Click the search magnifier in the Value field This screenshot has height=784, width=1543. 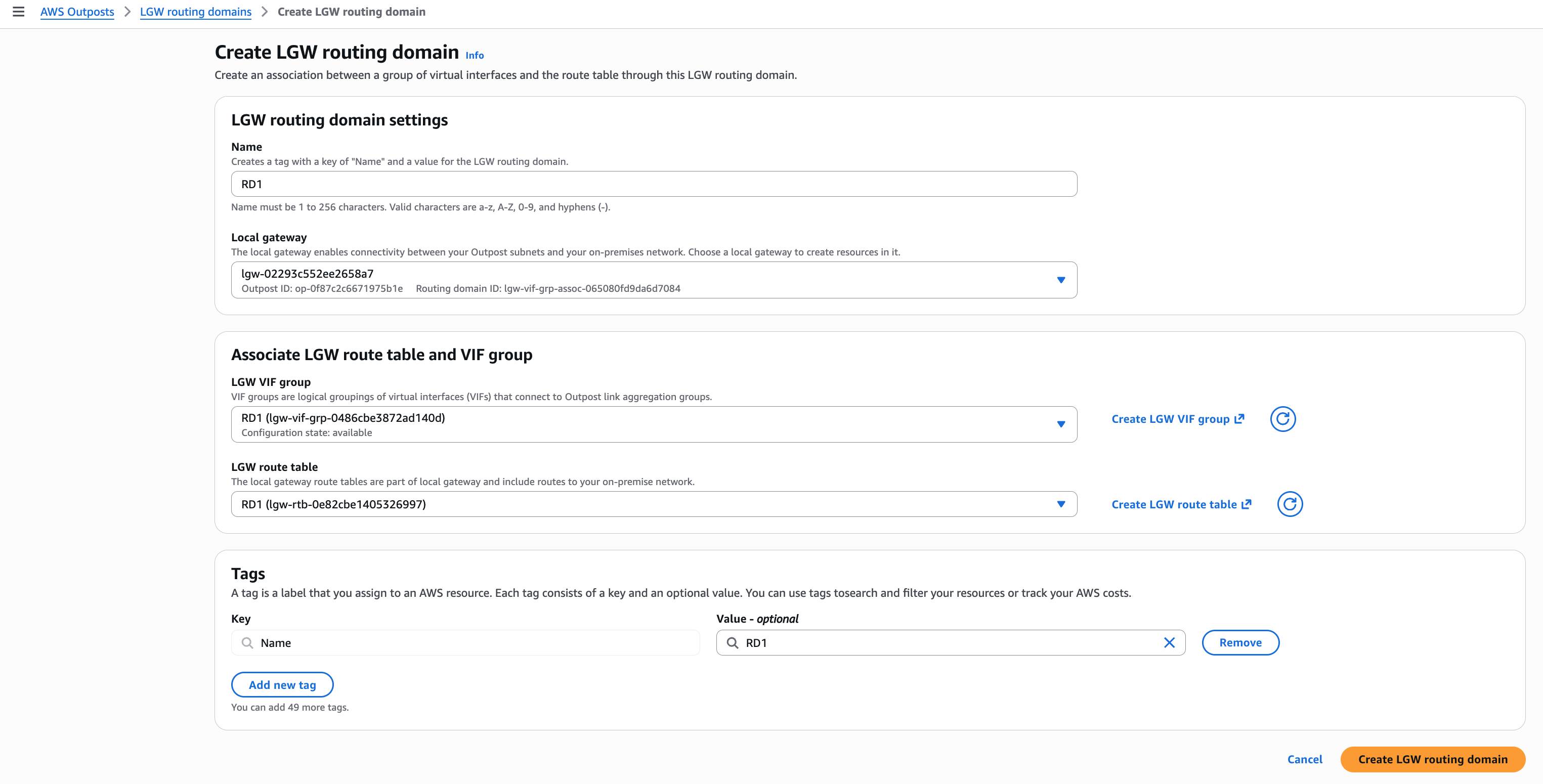[733, 643]
